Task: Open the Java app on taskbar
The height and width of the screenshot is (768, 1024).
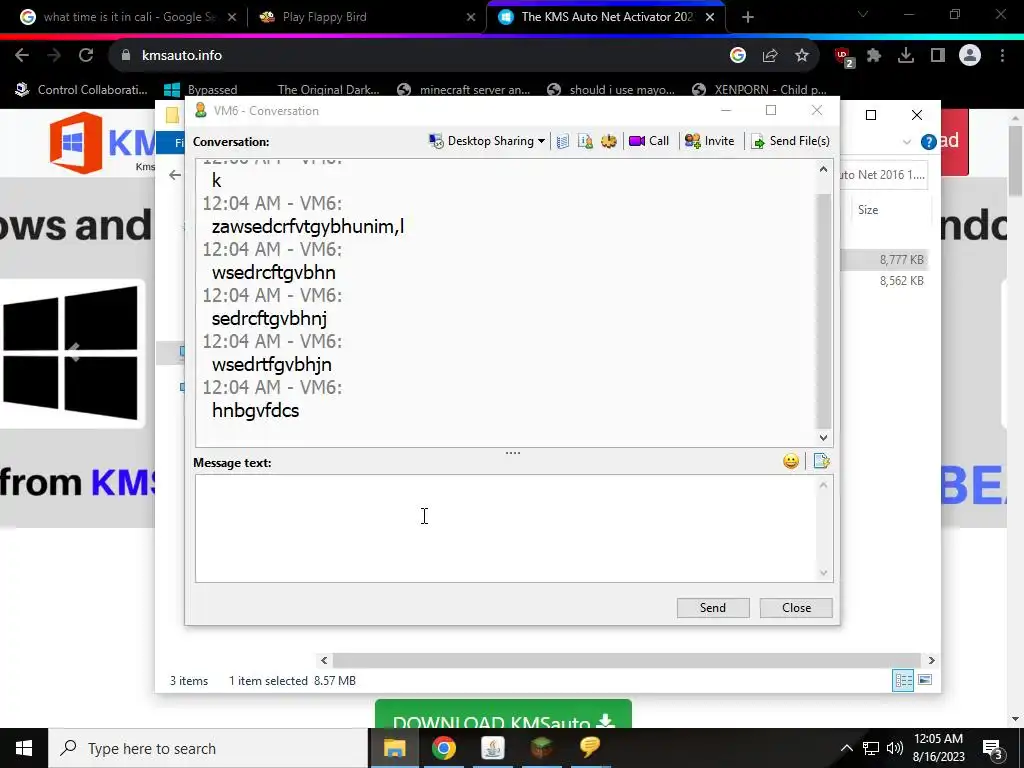Action: point(492,748)
